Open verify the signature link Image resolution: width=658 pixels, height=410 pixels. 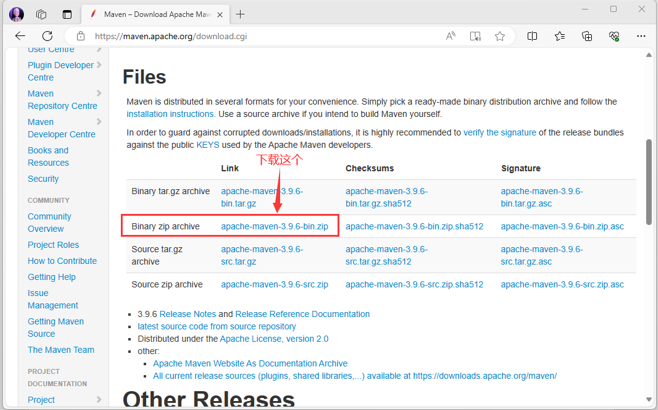(x=500, y=133)
